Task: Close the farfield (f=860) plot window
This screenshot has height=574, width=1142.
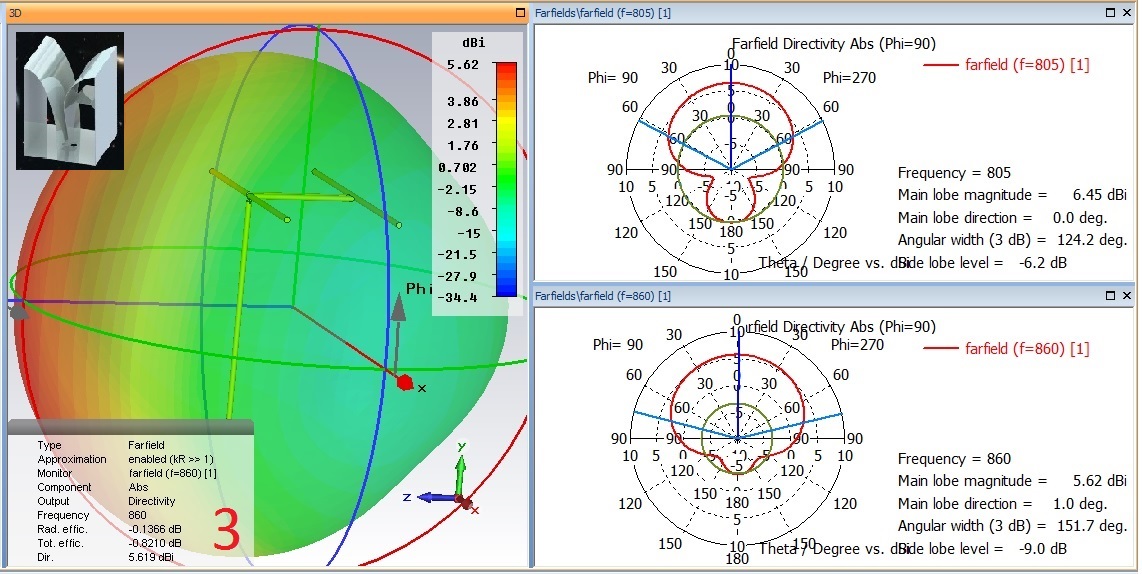Action: click(x=1127, y=295)
